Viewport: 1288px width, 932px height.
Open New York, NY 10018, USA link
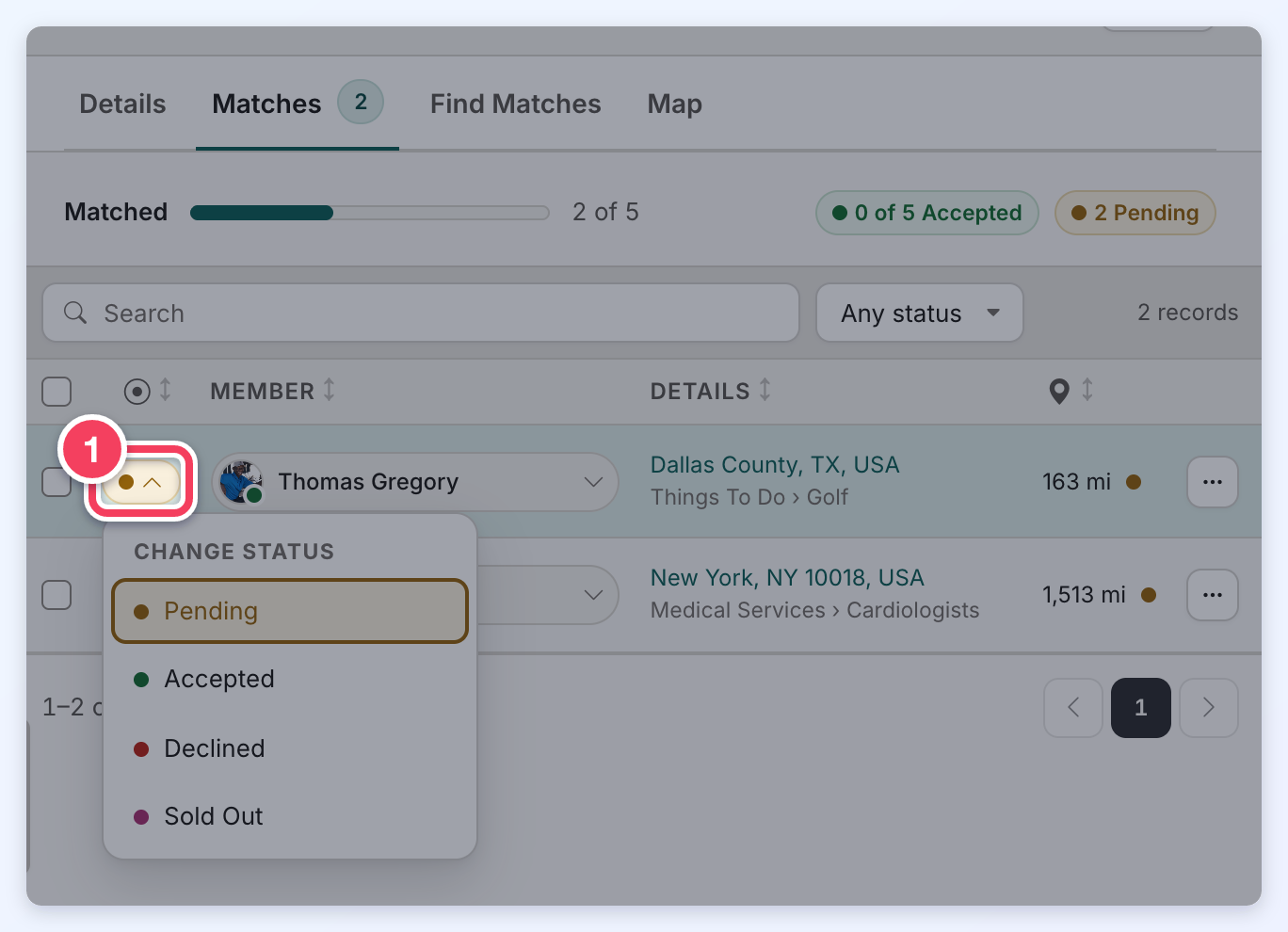coord(787,578)
